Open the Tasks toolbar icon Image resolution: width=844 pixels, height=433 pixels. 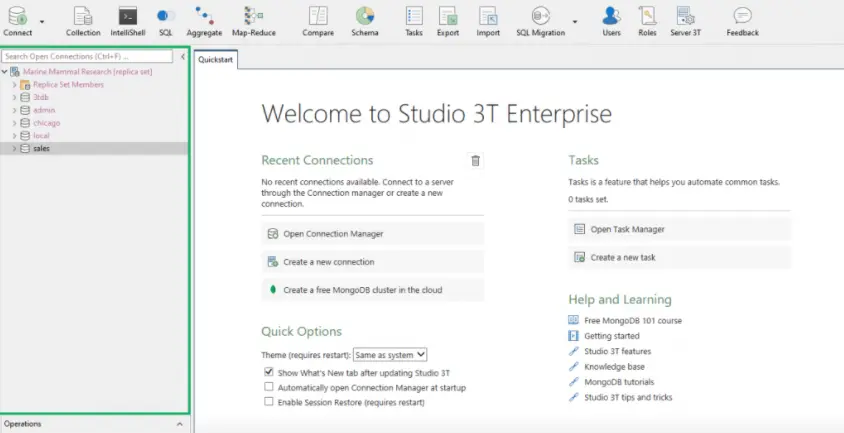tap(413, 21)
